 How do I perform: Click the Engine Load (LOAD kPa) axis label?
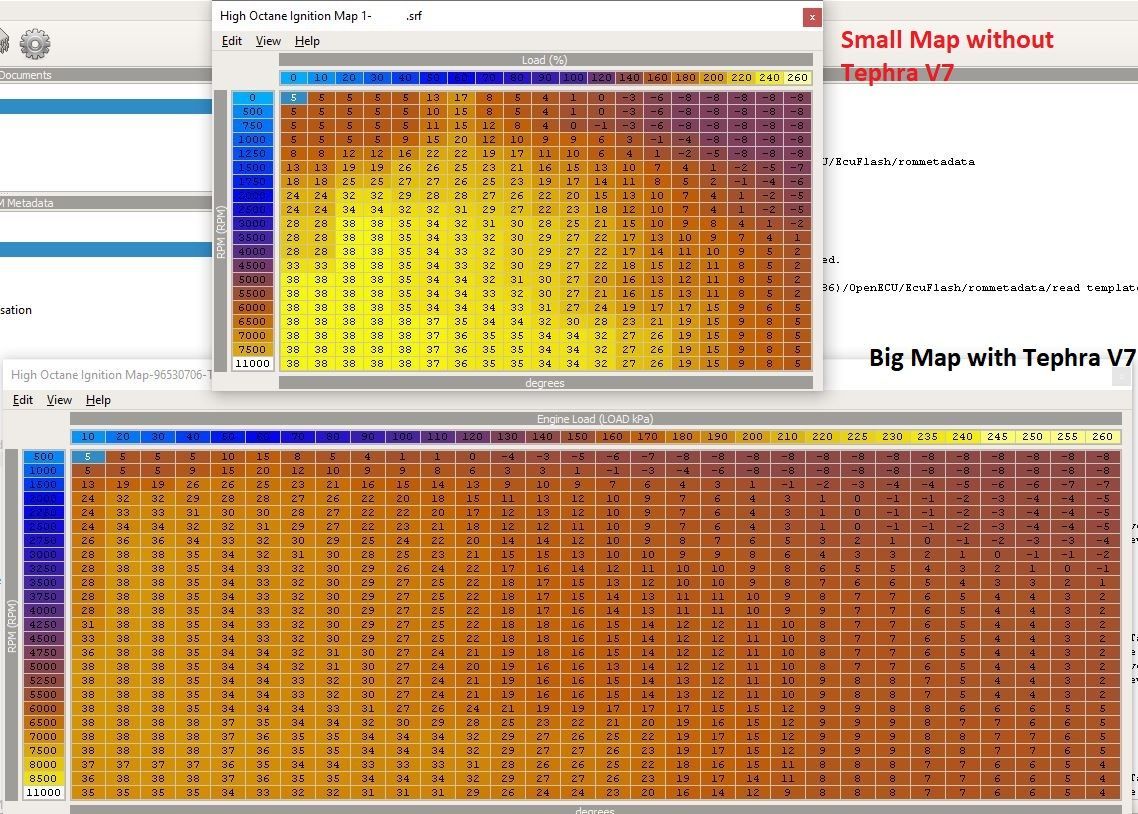click(595, 419)
